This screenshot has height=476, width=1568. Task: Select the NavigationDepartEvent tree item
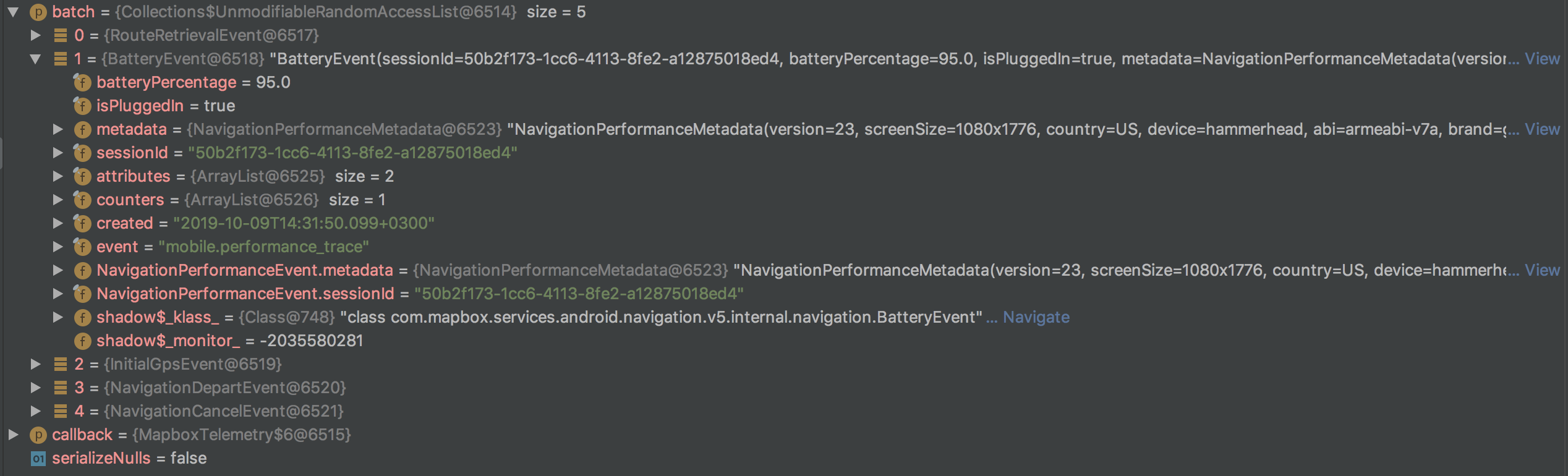pos(223,388)
